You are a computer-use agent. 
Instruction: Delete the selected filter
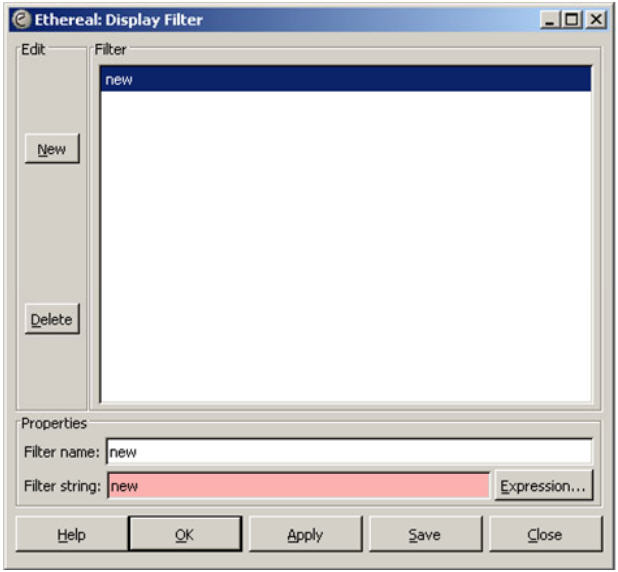pos(52,319)
